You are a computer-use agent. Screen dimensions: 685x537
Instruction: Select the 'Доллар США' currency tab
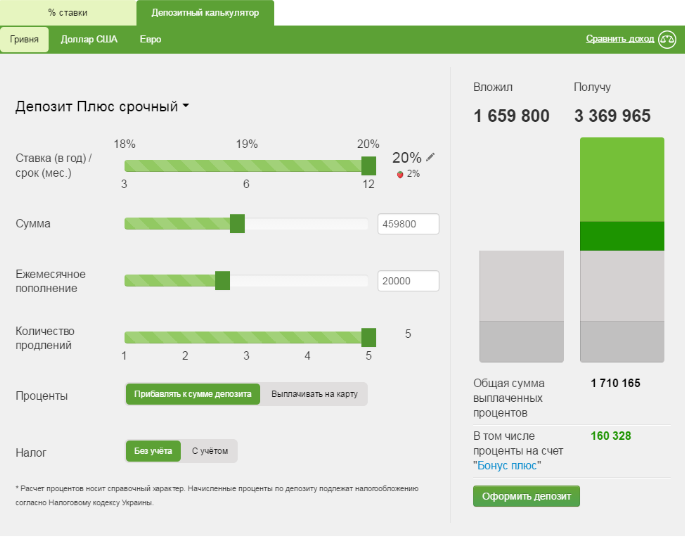point(89,40)
